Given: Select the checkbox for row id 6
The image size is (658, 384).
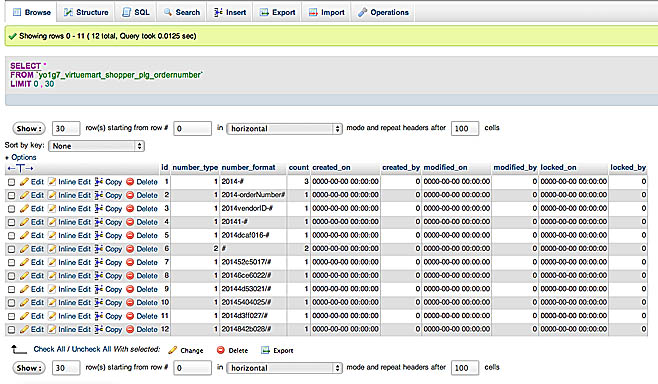Looking at the screenshot, I should click(x=11, y=249).
